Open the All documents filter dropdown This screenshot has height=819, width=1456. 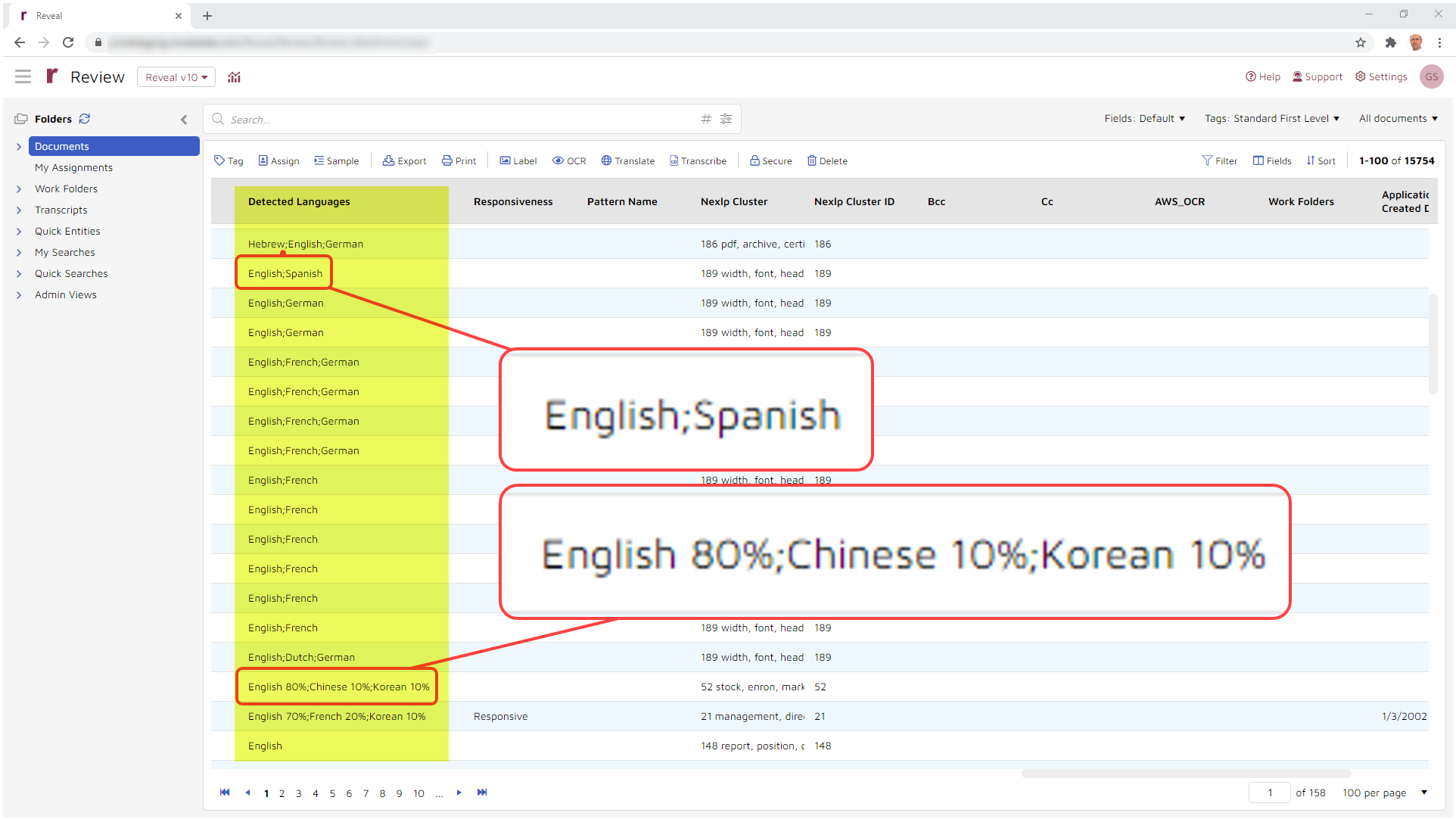(x=1398, y=119)
